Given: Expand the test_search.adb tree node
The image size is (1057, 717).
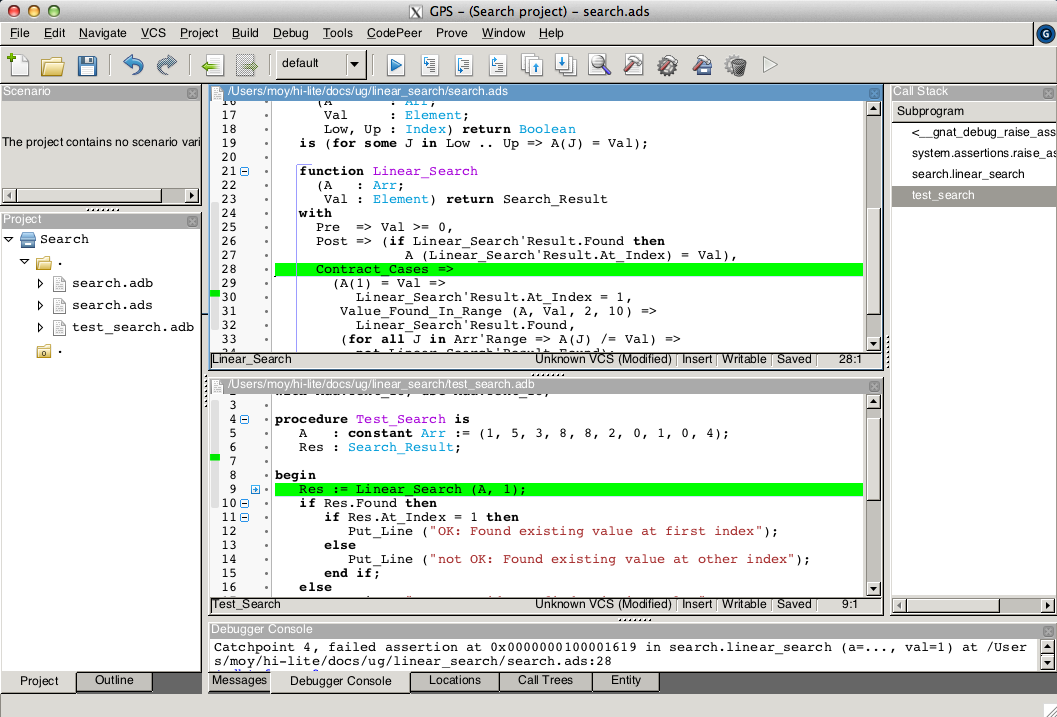Looking at the screenshot, I should (x=40, y=328).
